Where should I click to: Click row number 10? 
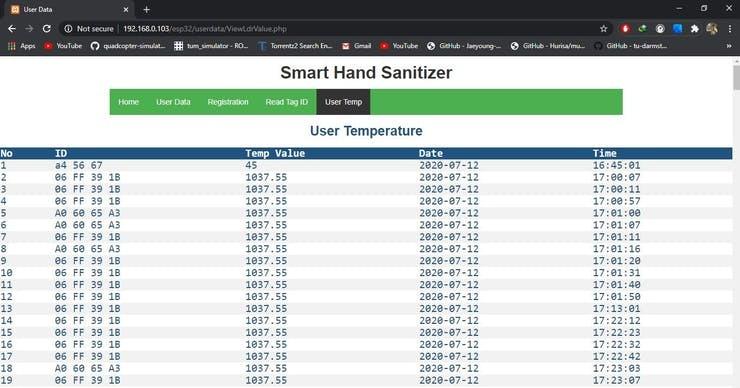(7, 273)
